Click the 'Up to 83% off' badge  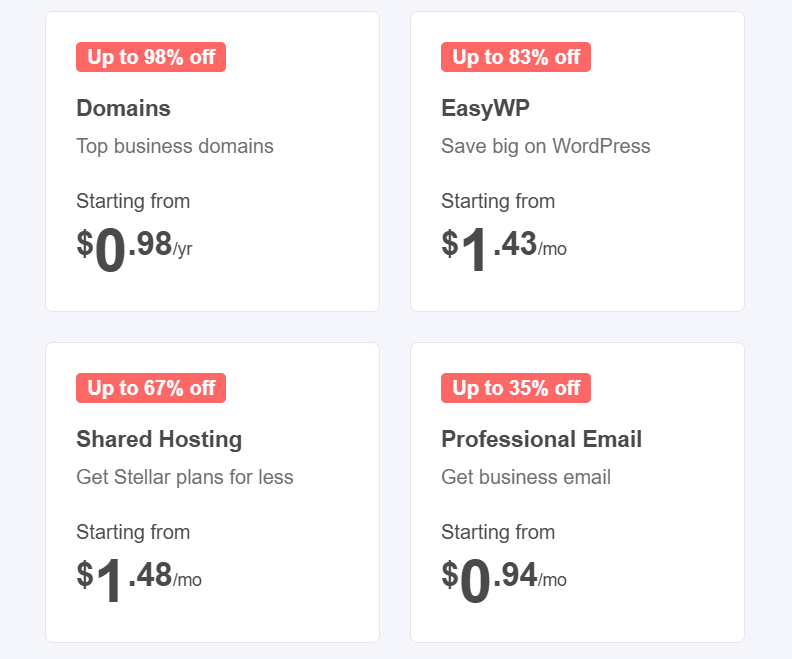click(x=516, y=57)
